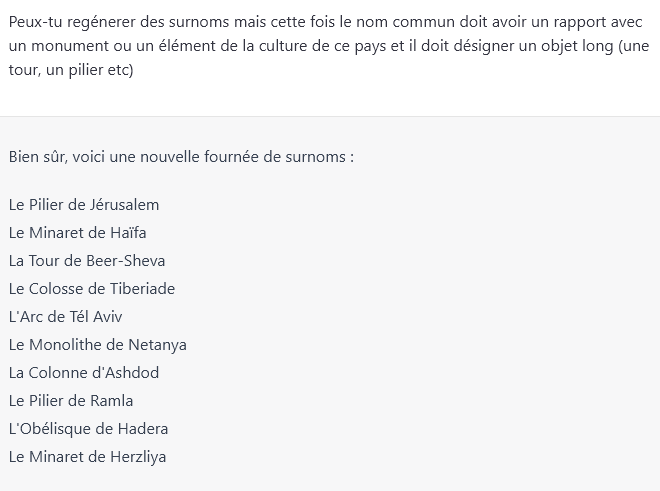This screenshot has height=491, width=660.
Task: Select the "L'Arc de Tél Aviv" line
Action: pos(66,317)
